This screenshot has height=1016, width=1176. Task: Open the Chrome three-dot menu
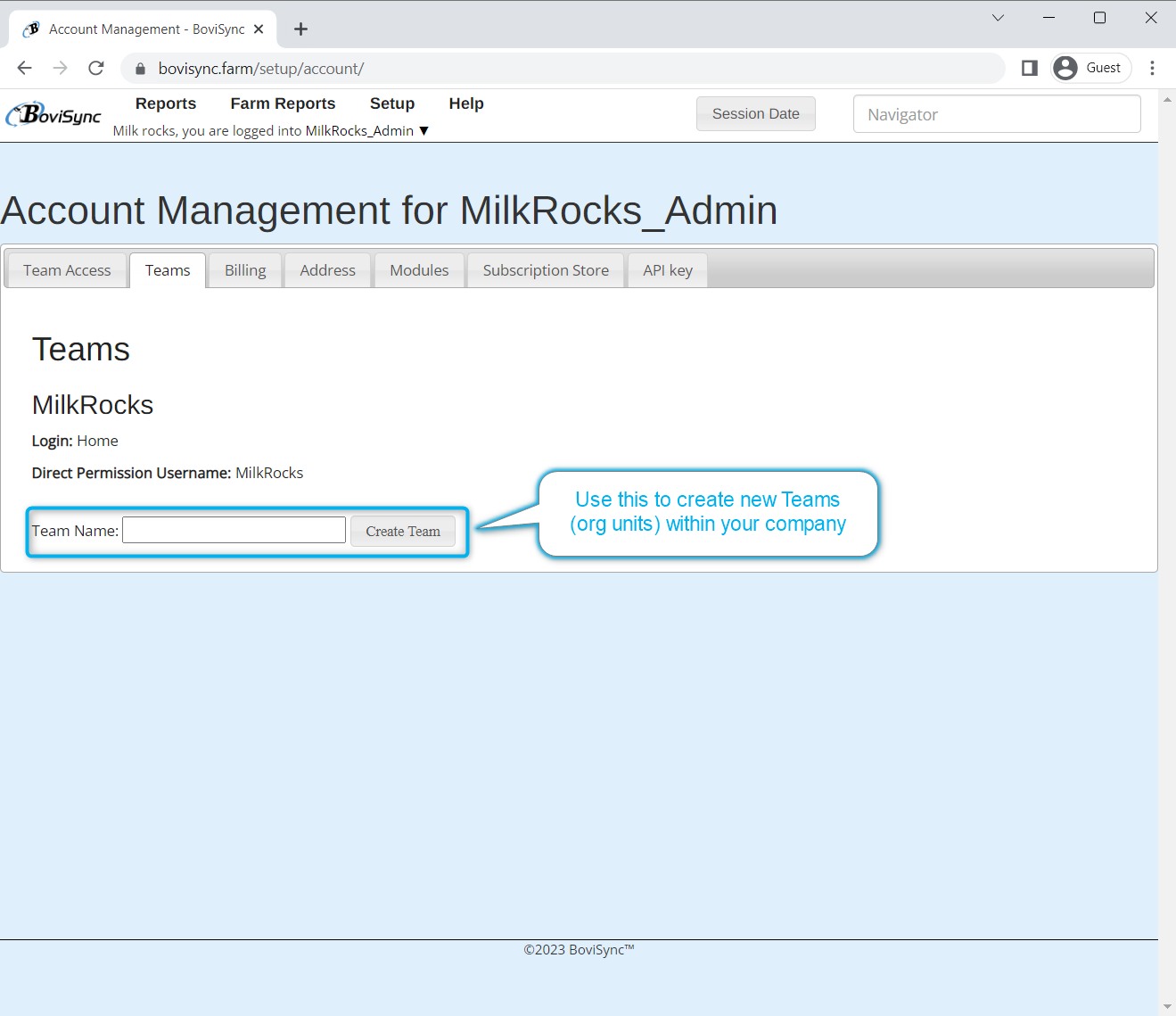click(1152, 68)
